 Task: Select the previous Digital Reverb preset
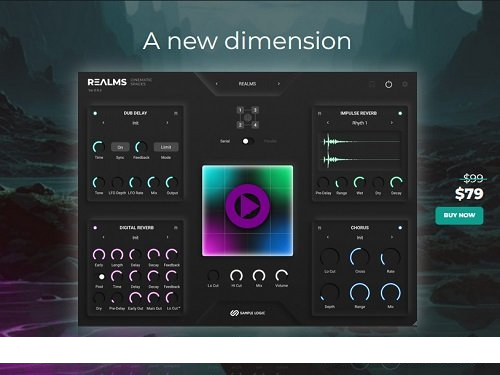click(x=103, y=237)
